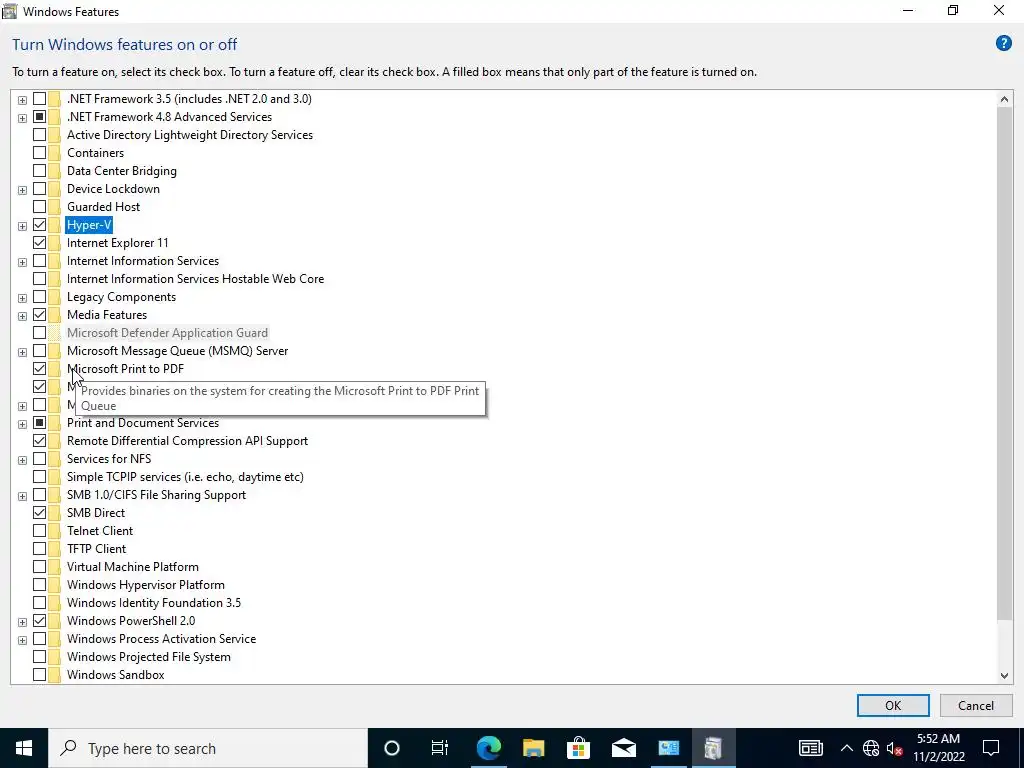
Task: Select Guarded Host in the list
Action: point(103,207)
